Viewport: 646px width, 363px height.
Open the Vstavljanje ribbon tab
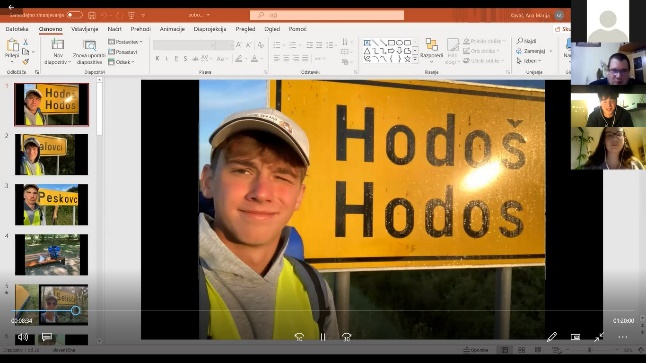84,29
